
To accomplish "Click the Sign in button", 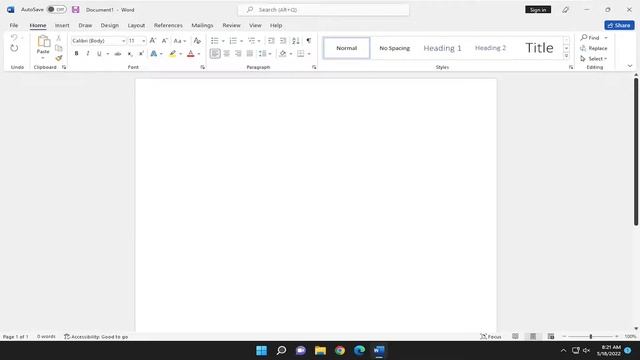I will coord(538,10).
